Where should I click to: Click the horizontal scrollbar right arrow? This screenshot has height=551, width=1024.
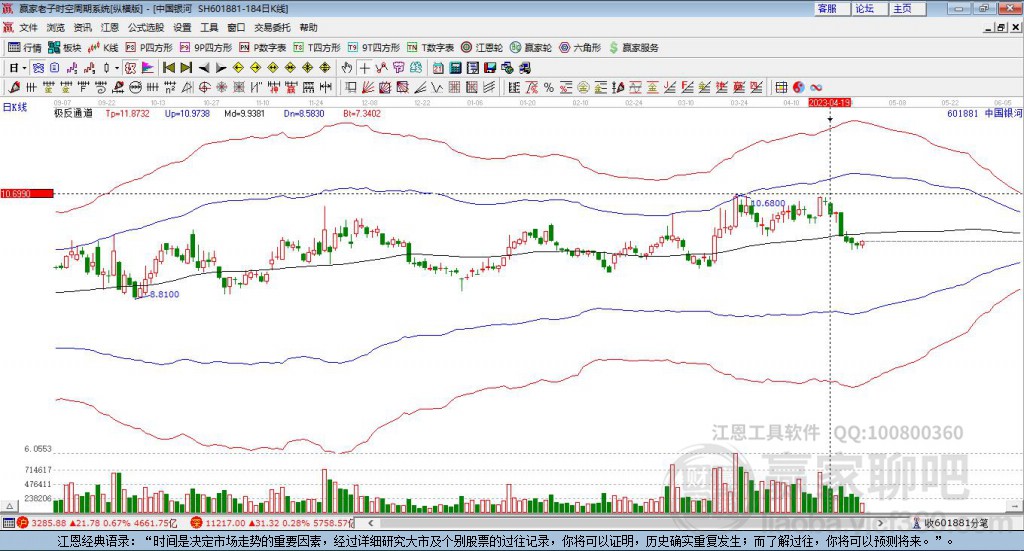coord(880,523)
